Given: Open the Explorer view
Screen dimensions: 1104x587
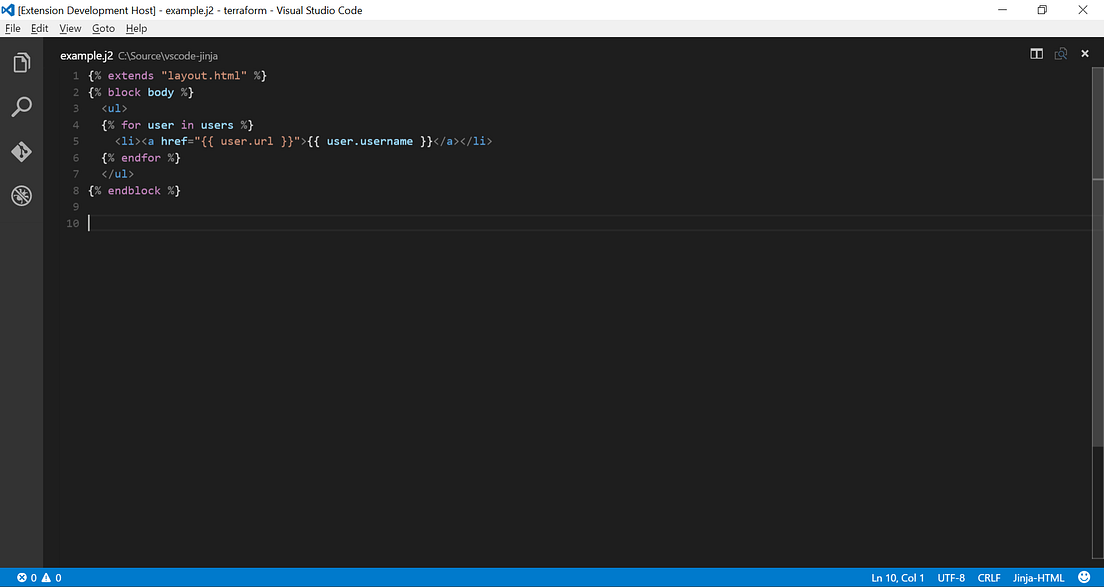Looking at the screenshot, I should [21, 62].
